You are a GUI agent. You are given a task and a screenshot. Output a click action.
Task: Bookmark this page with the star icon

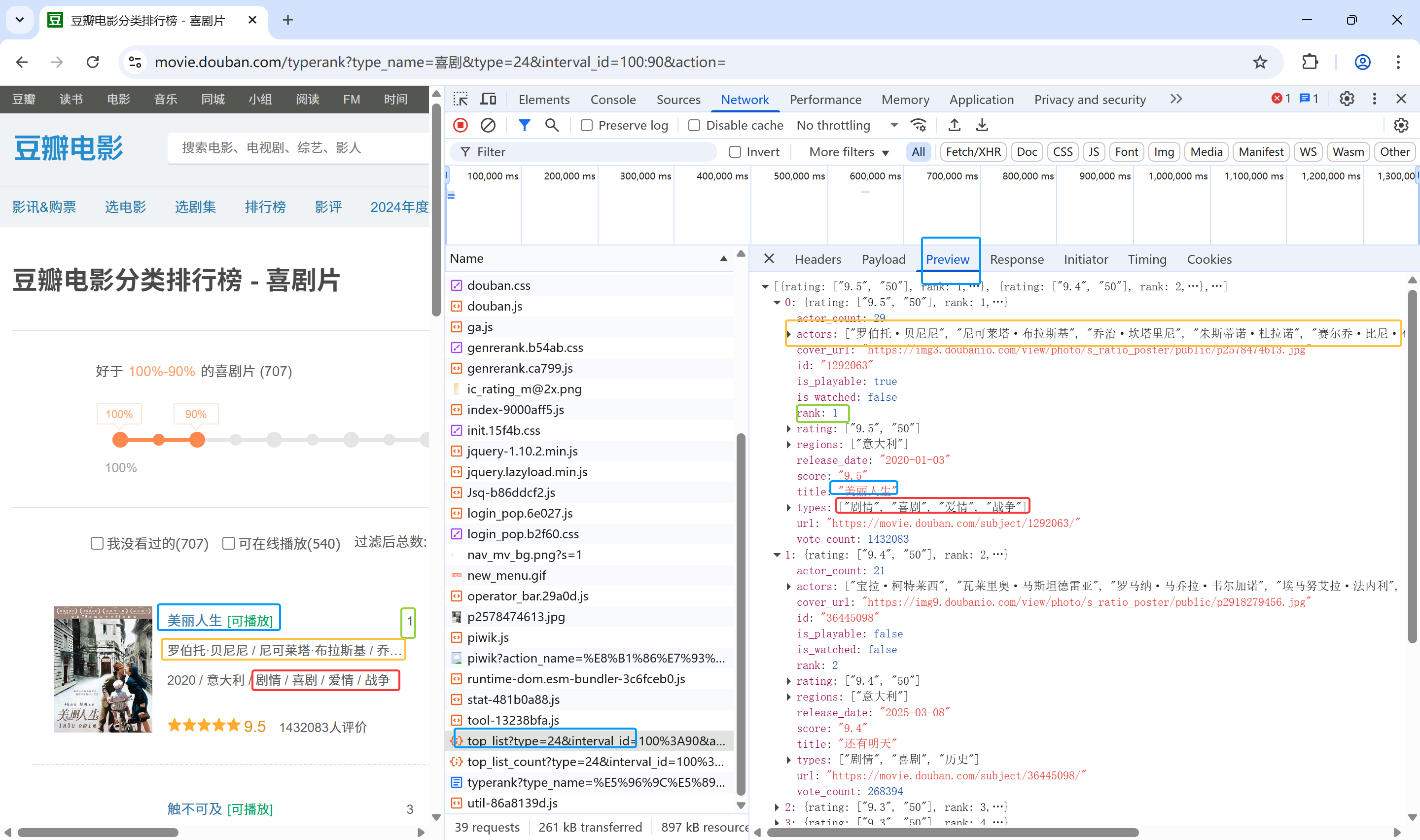coord(1259,62)
